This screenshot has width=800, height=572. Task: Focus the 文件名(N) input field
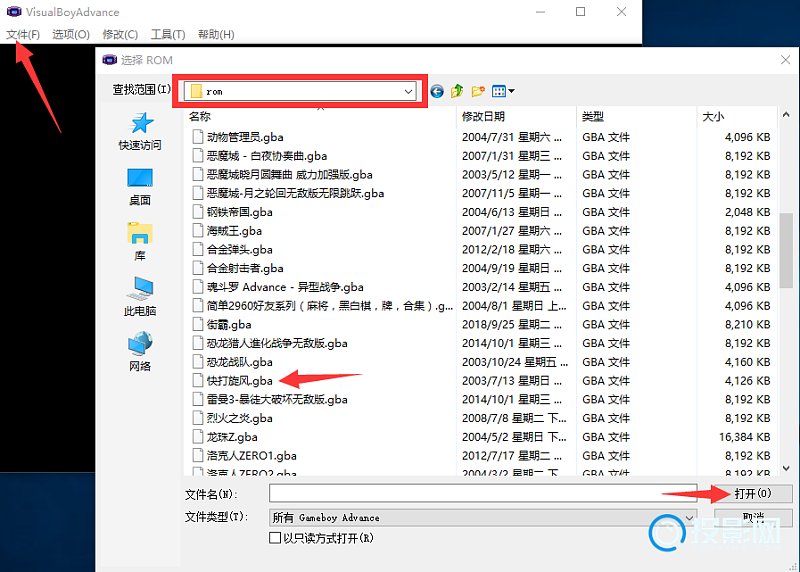tap(483, 493)
